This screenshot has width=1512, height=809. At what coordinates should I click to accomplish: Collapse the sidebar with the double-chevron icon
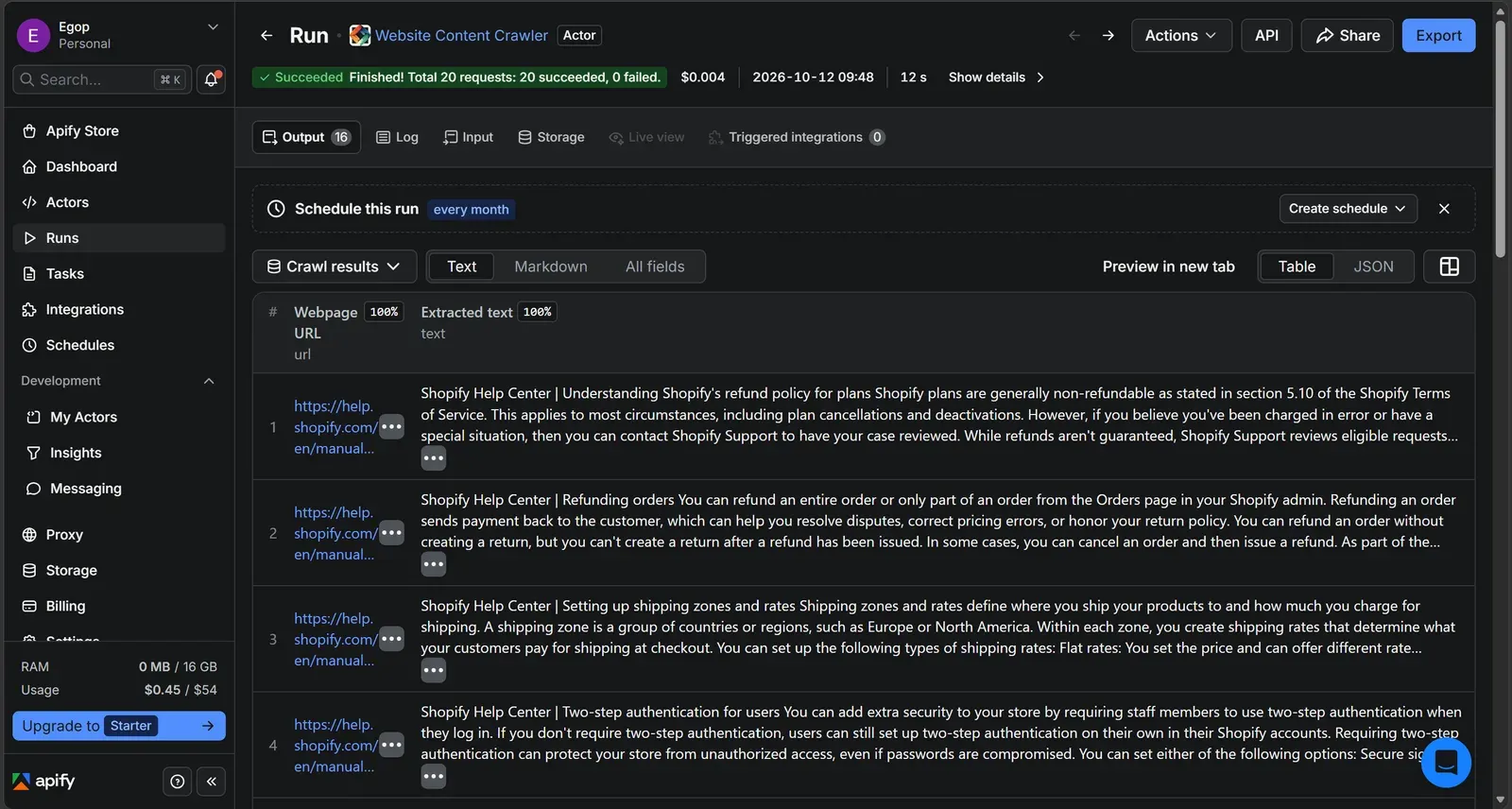pos(212,782)
